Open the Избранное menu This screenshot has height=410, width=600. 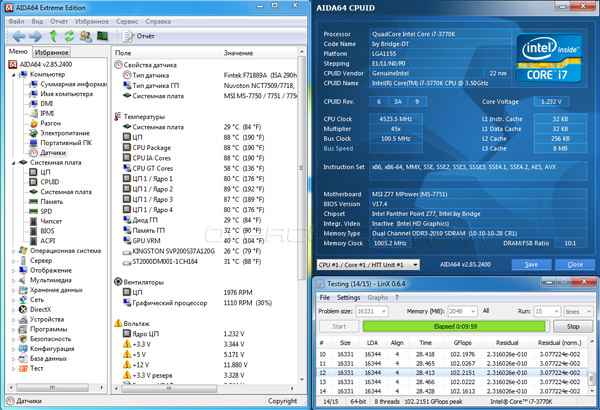[92, 21]
